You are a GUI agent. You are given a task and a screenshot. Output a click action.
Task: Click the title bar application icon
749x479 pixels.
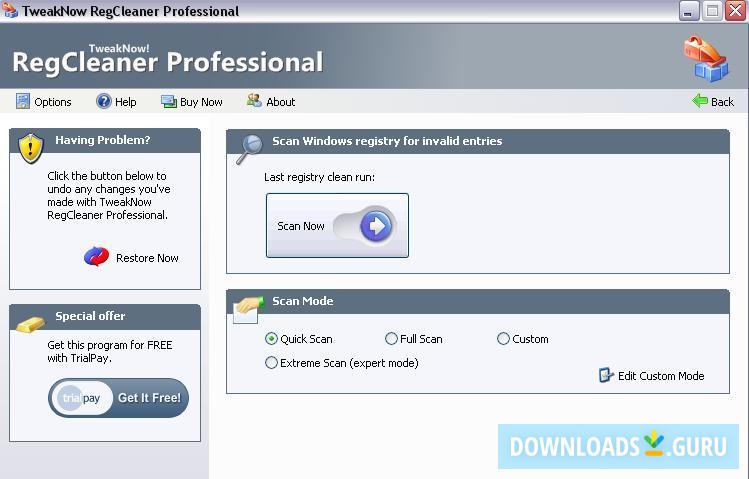tap(10, 11)
